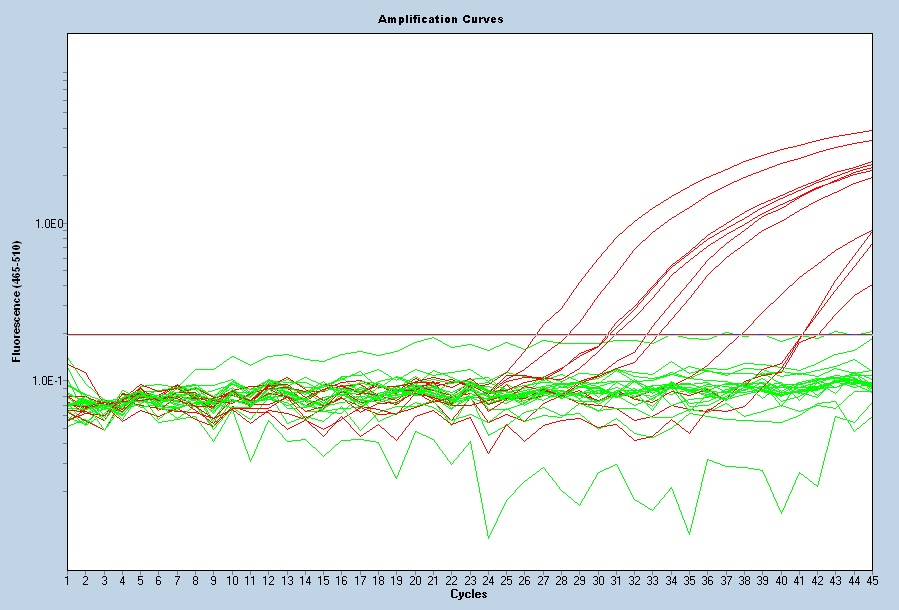Click cycle 30 on the x-axis
The image size is (899, 610).
598,581
